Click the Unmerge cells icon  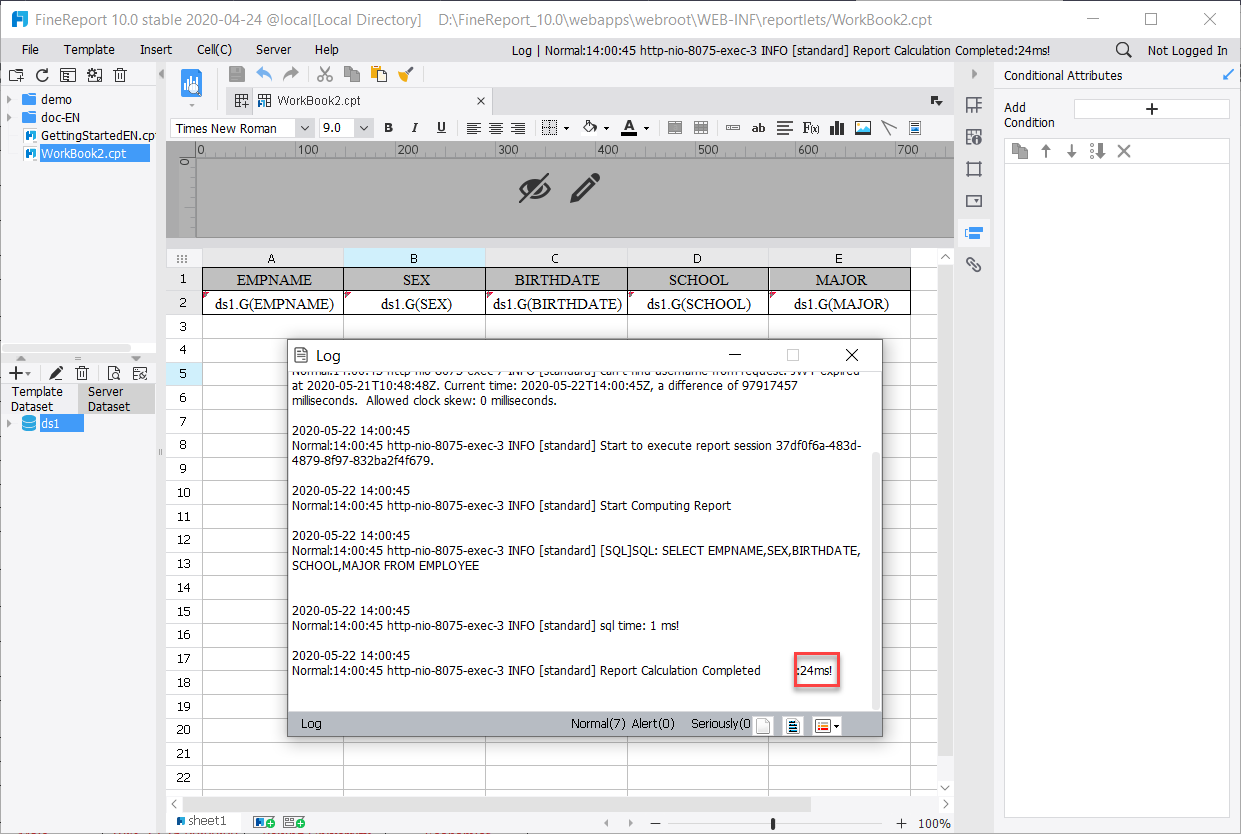701,128
